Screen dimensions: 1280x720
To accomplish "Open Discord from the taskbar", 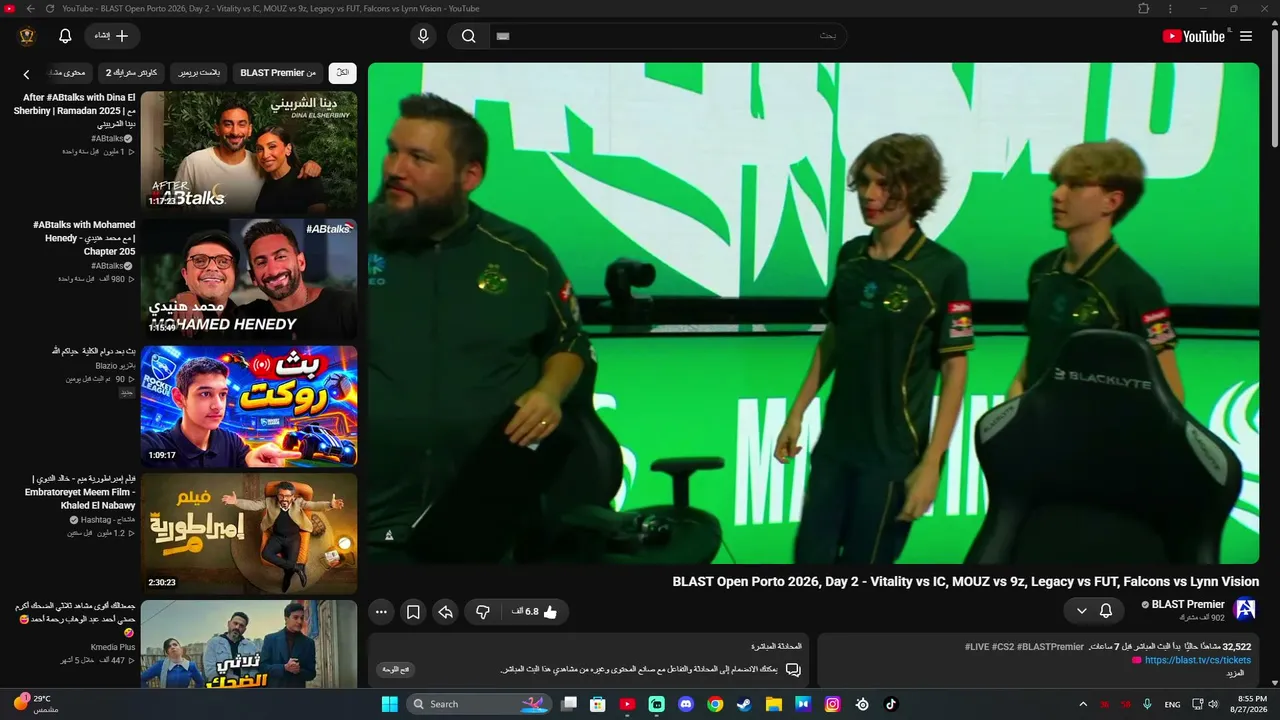I will [x=686, y=704].
